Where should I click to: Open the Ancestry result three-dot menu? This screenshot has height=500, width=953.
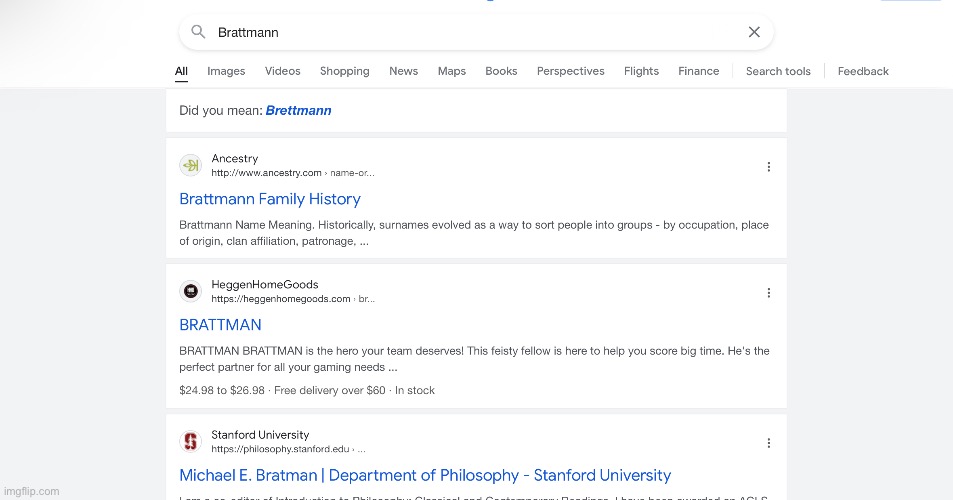(x=768, y=167)
